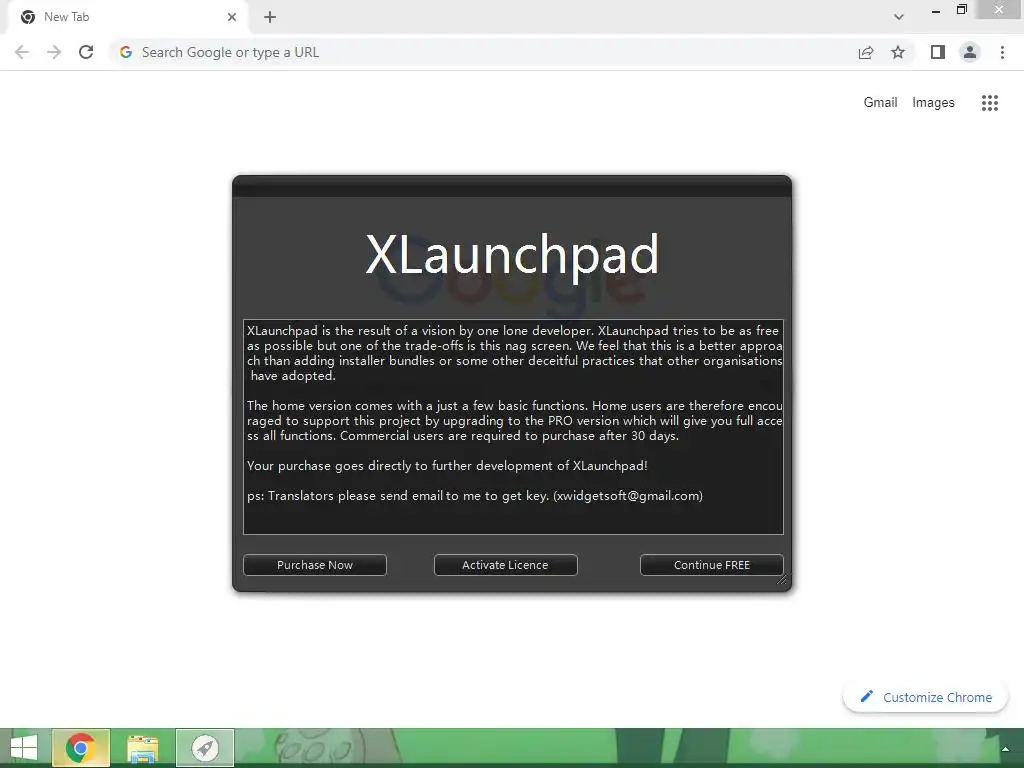Click the XLaunchpad description text box
Image resolution: width=1024 pixels, height=768 pixels.
[513, 427]
